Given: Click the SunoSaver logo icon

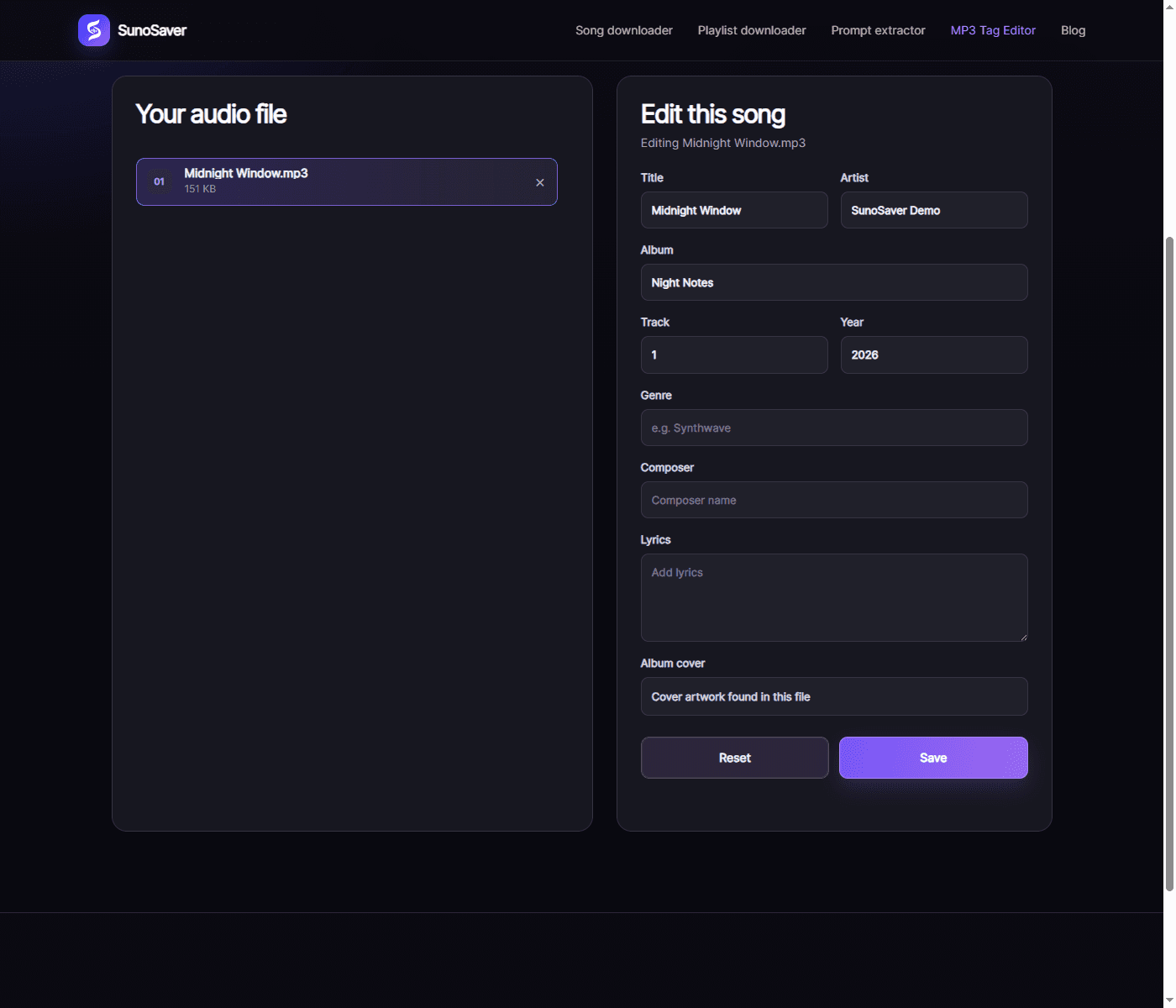Looking at the screenshot, I should click(94, 30).
